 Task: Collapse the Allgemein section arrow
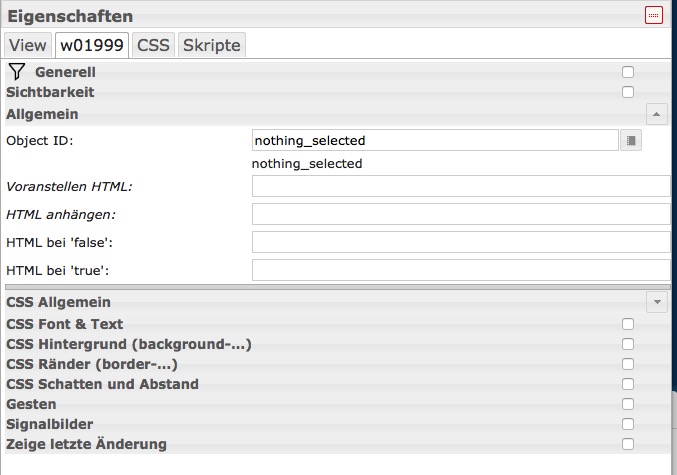tap(657, 114)
